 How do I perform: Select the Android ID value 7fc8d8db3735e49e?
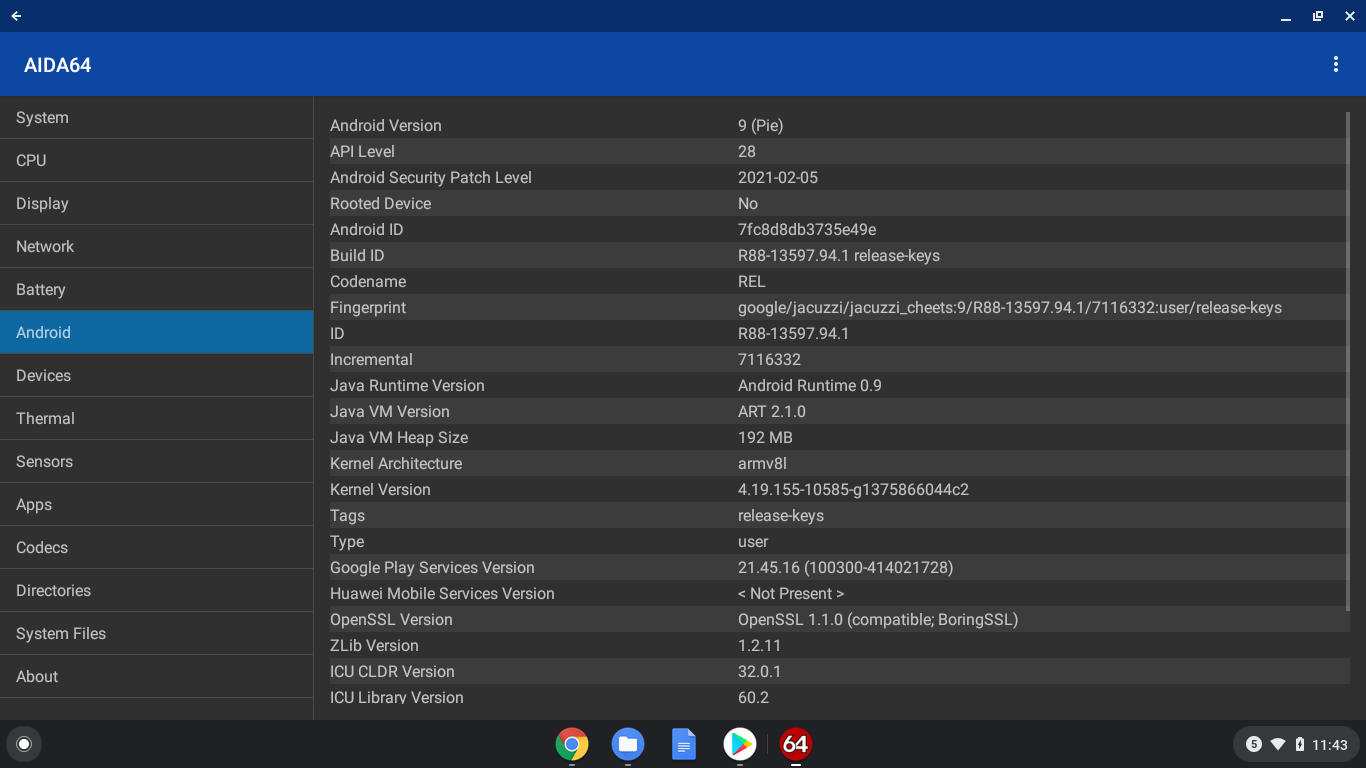click(807, 229)
